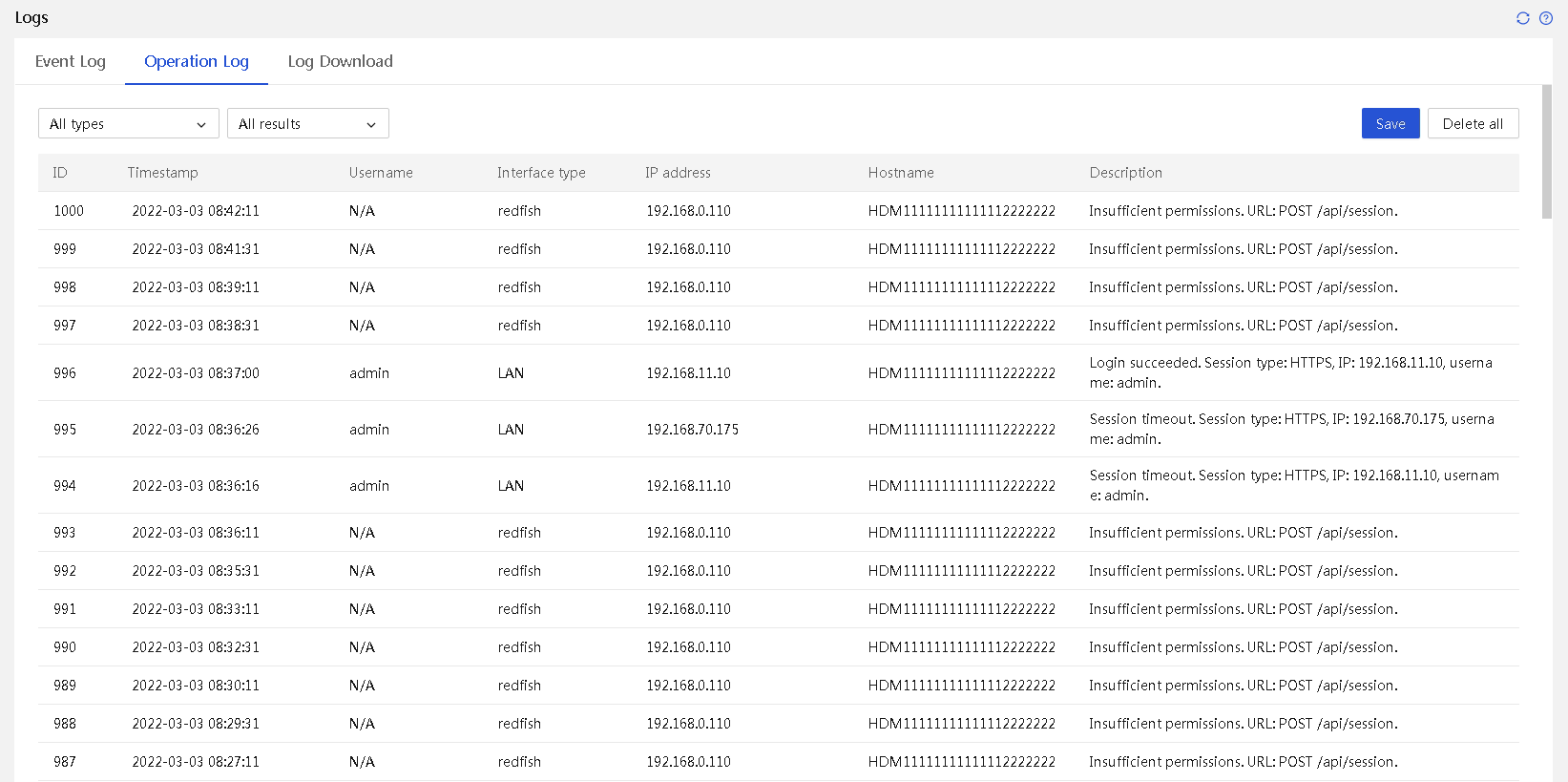
Task: Click timestamp 2022-03-03 08:33:11
Action: pyautogui.click(x=196, y=609)
